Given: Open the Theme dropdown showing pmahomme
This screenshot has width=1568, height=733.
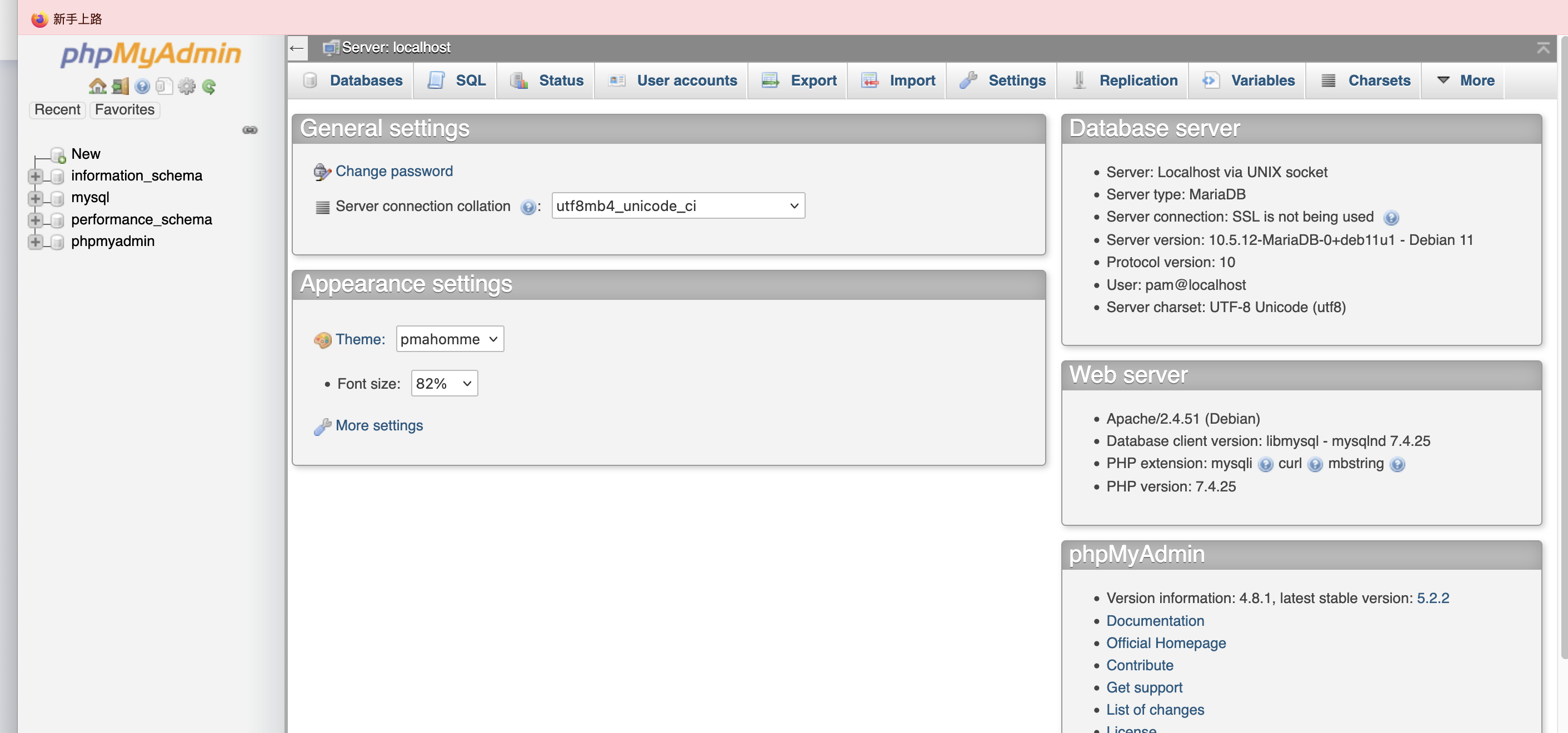Looking at the screenshot, I should pyautogui.click(x=449, y=339).
